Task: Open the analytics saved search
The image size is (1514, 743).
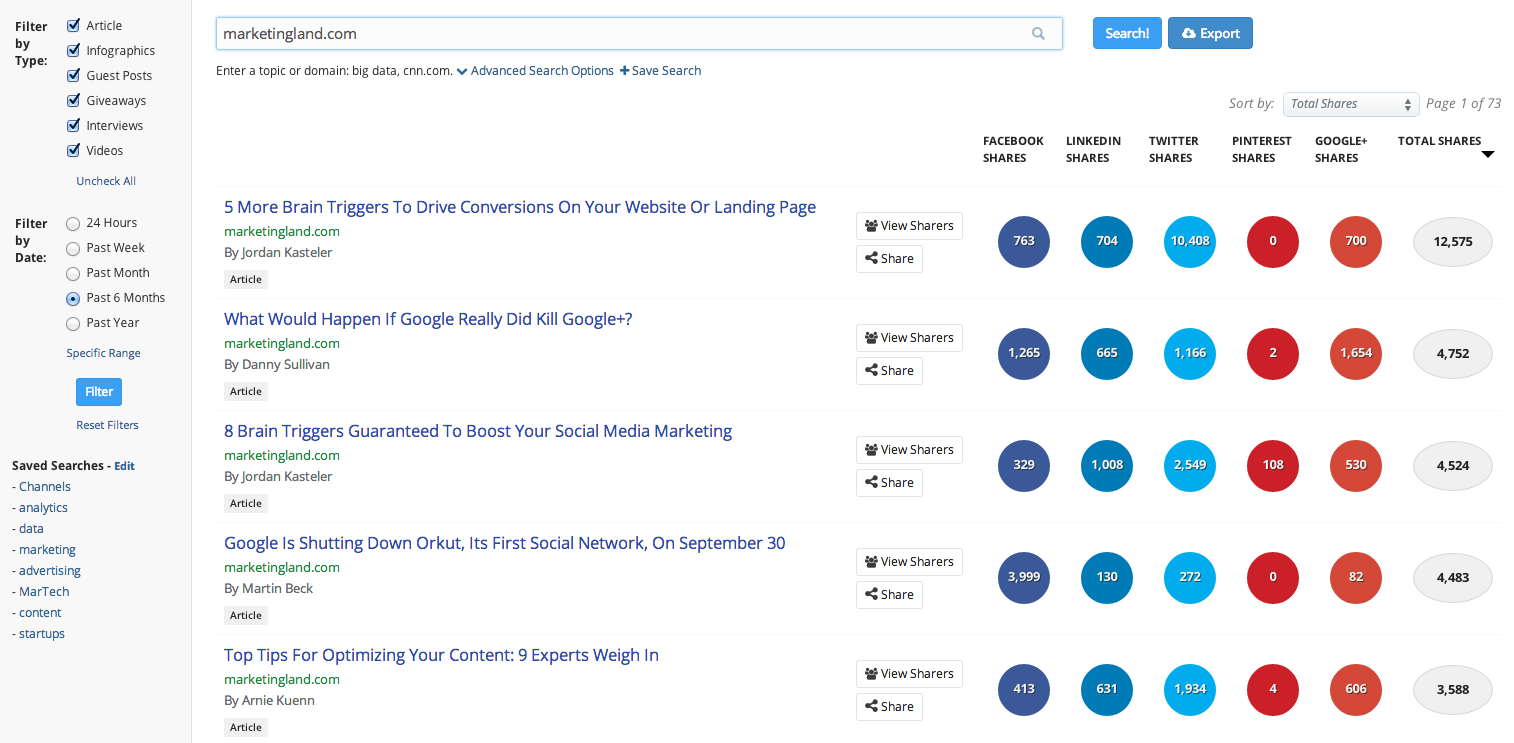Action: click(x=43, y=508)
